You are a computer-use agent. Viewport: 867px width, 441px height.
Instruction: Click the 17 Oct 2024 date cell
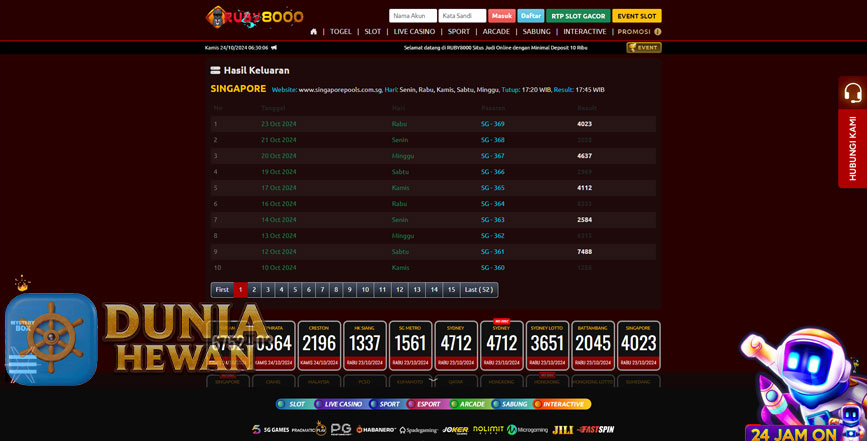[279, 188]
